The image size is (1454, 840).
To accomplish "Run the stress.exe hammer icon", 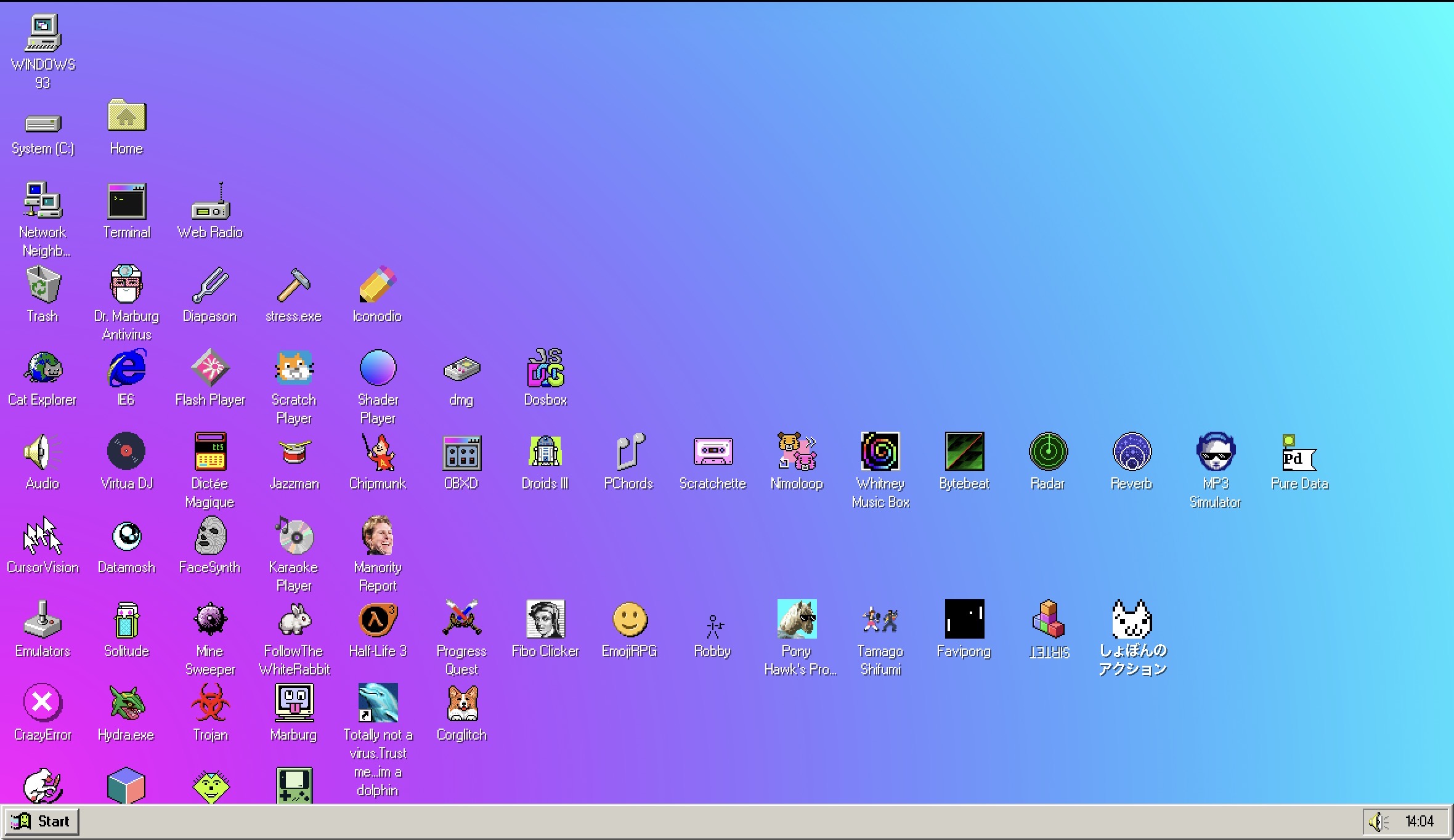I will (294, 284).
